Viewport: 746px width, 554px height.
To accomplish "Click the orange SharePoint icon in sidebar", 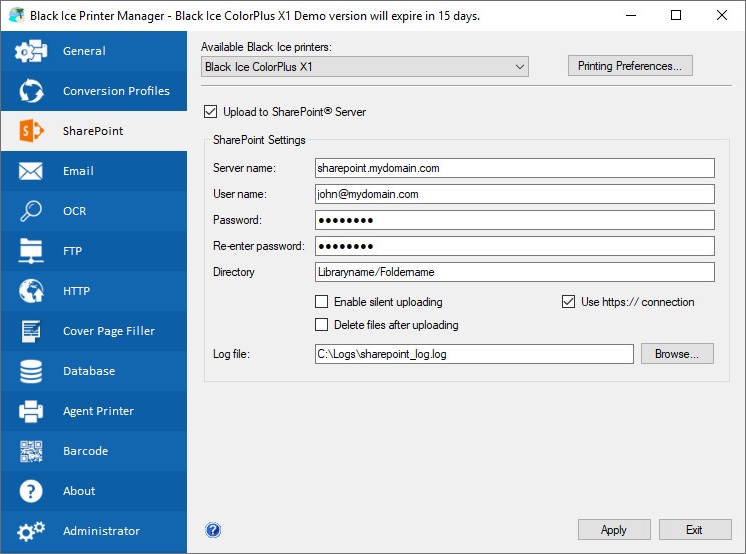I will pos(31,131).
